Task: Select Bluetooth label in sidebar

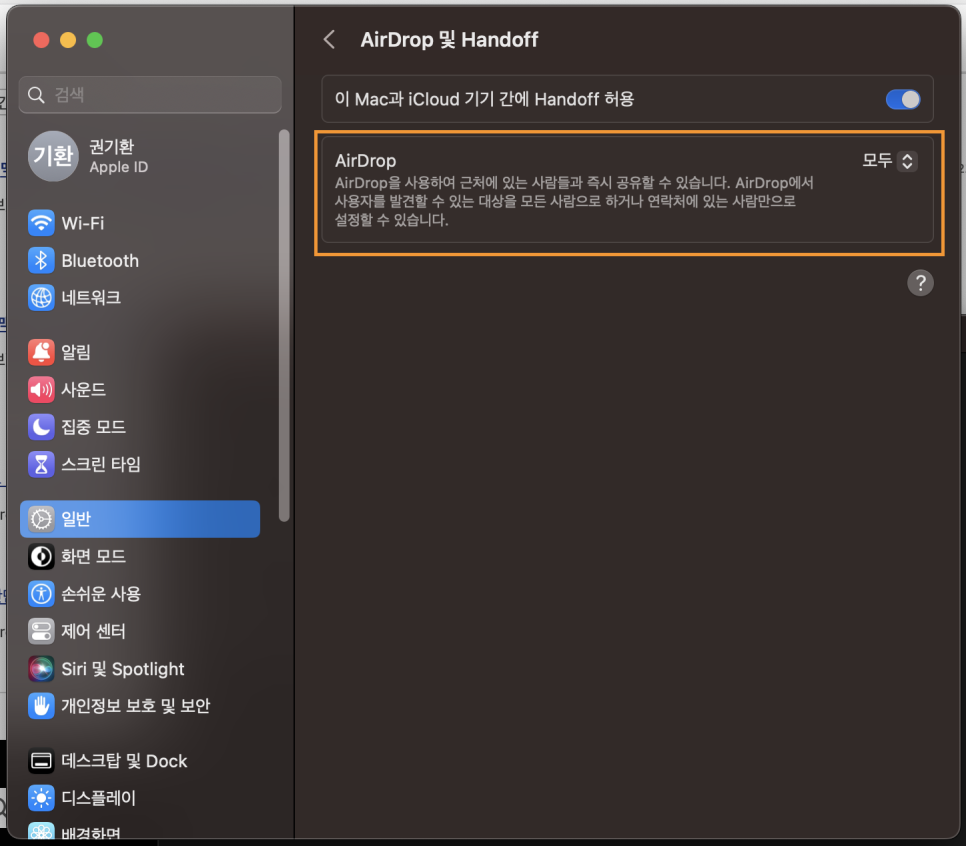Action: 100,261
